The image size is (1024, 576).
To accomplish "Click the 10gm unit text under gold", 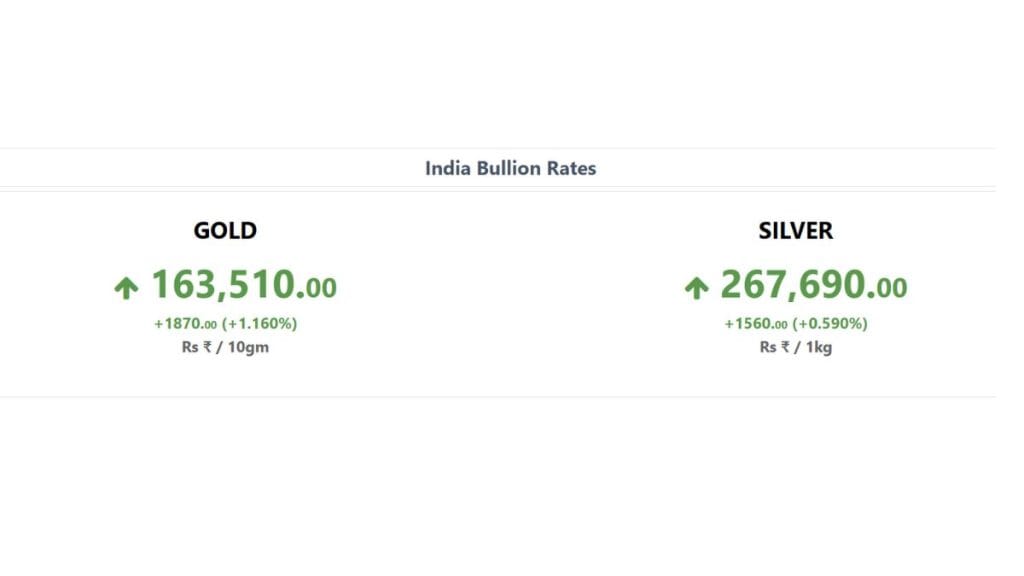I will (249, 348).
